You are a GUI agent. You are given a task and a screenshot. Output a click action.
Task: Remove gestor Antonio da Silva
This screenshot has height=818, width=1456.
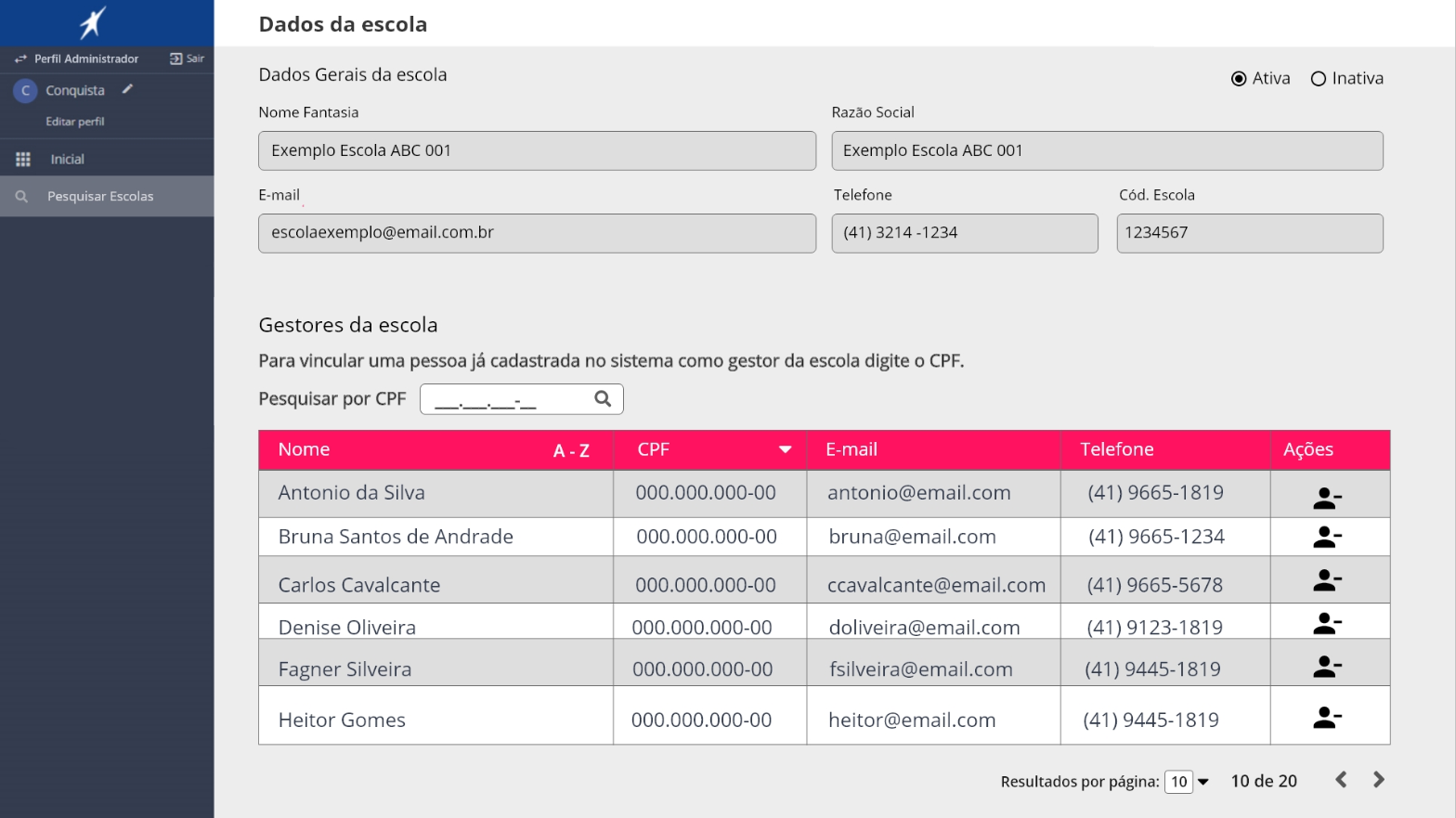pyautogui.click(x=1328, y=499)
